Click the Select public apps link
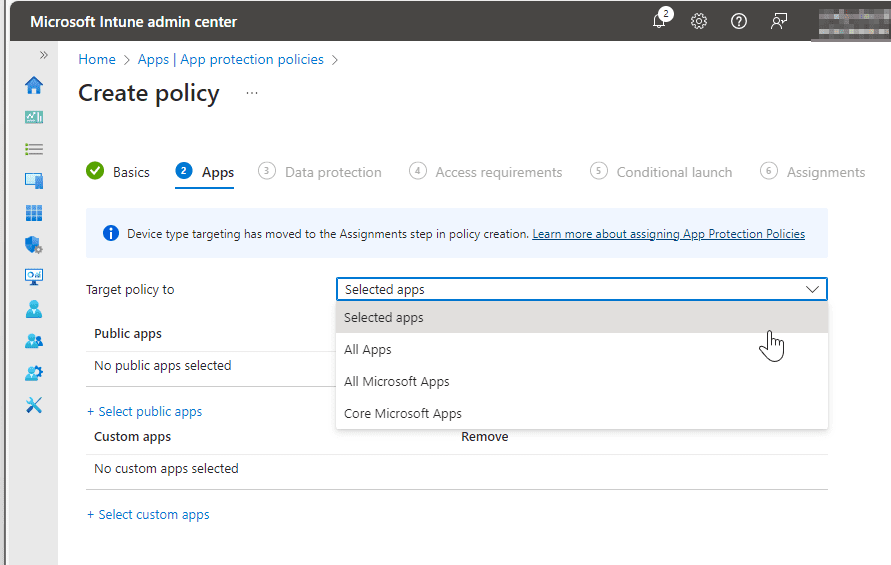The width and height of the screenshot is (891, 565). [144, 412]
